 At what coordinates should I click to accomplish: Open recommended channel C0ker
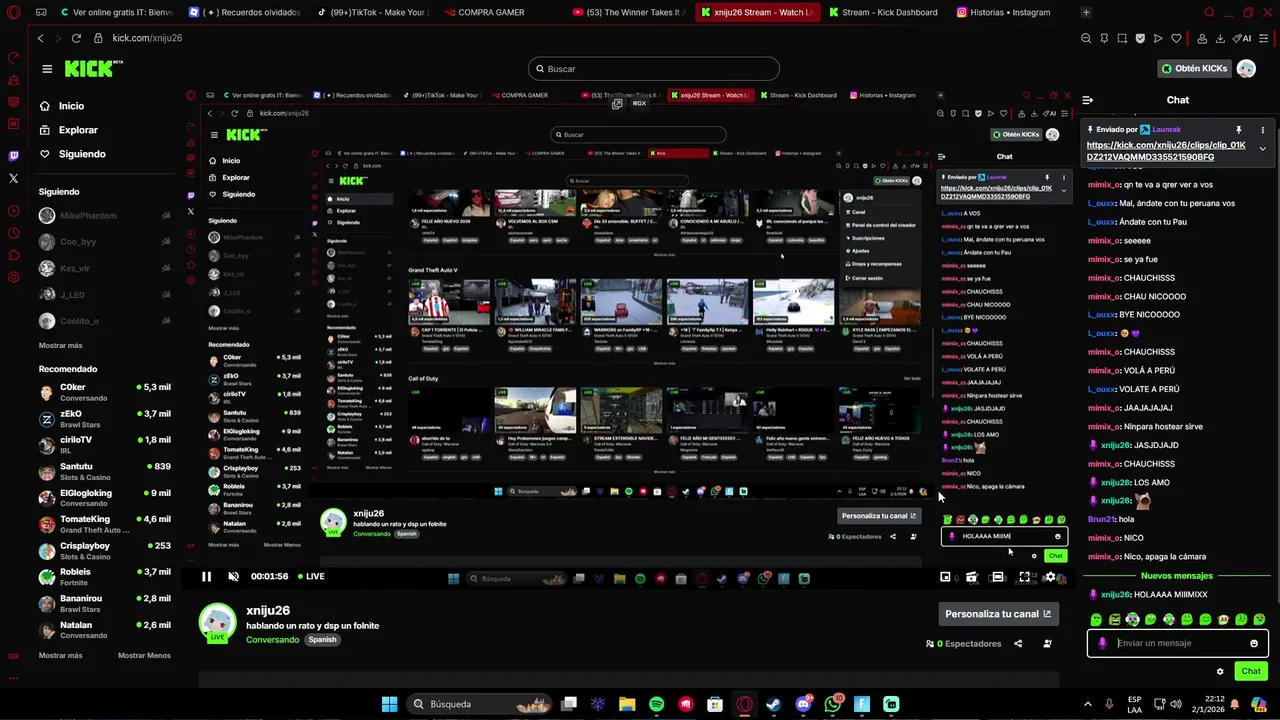tap(104, 392)
